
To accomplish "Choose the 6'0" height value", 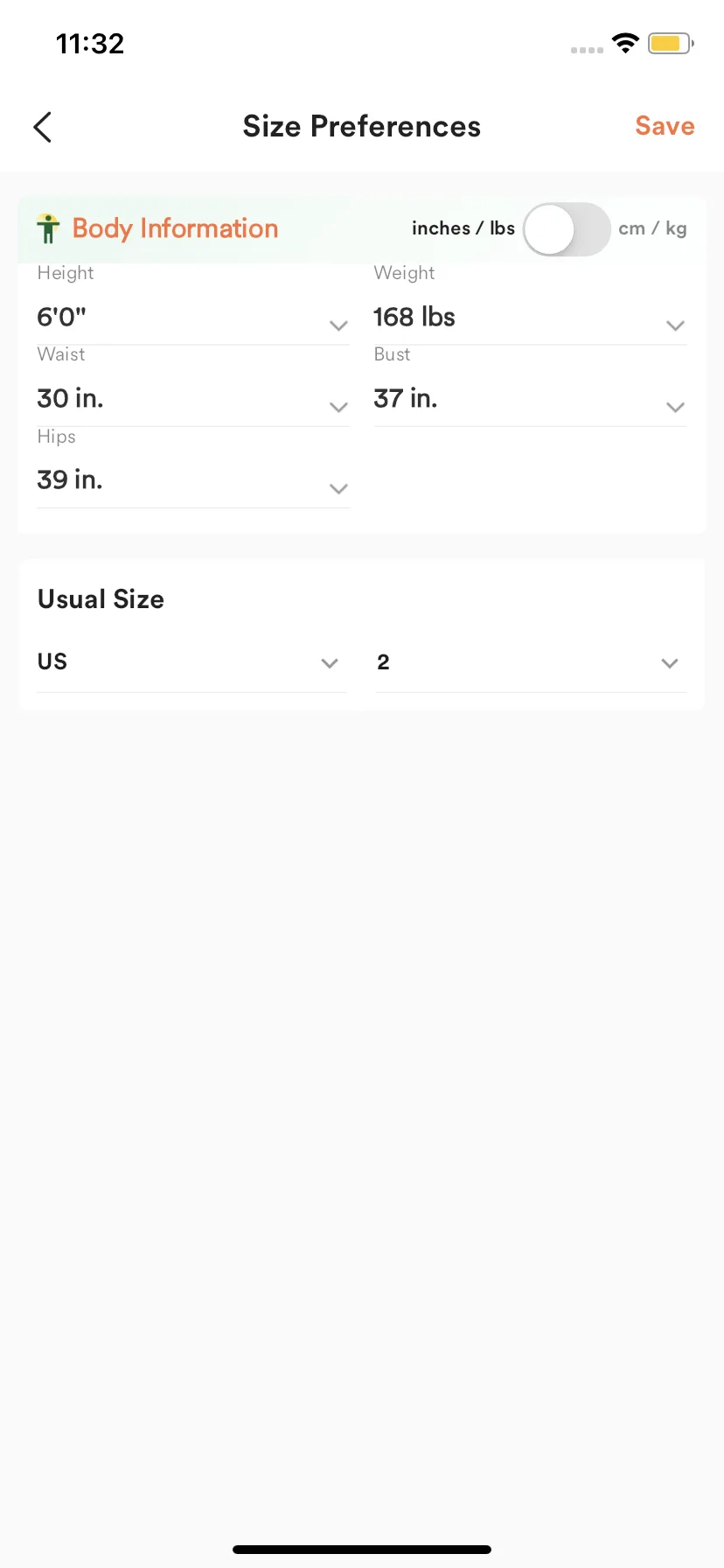I will (x=62, y=317).
